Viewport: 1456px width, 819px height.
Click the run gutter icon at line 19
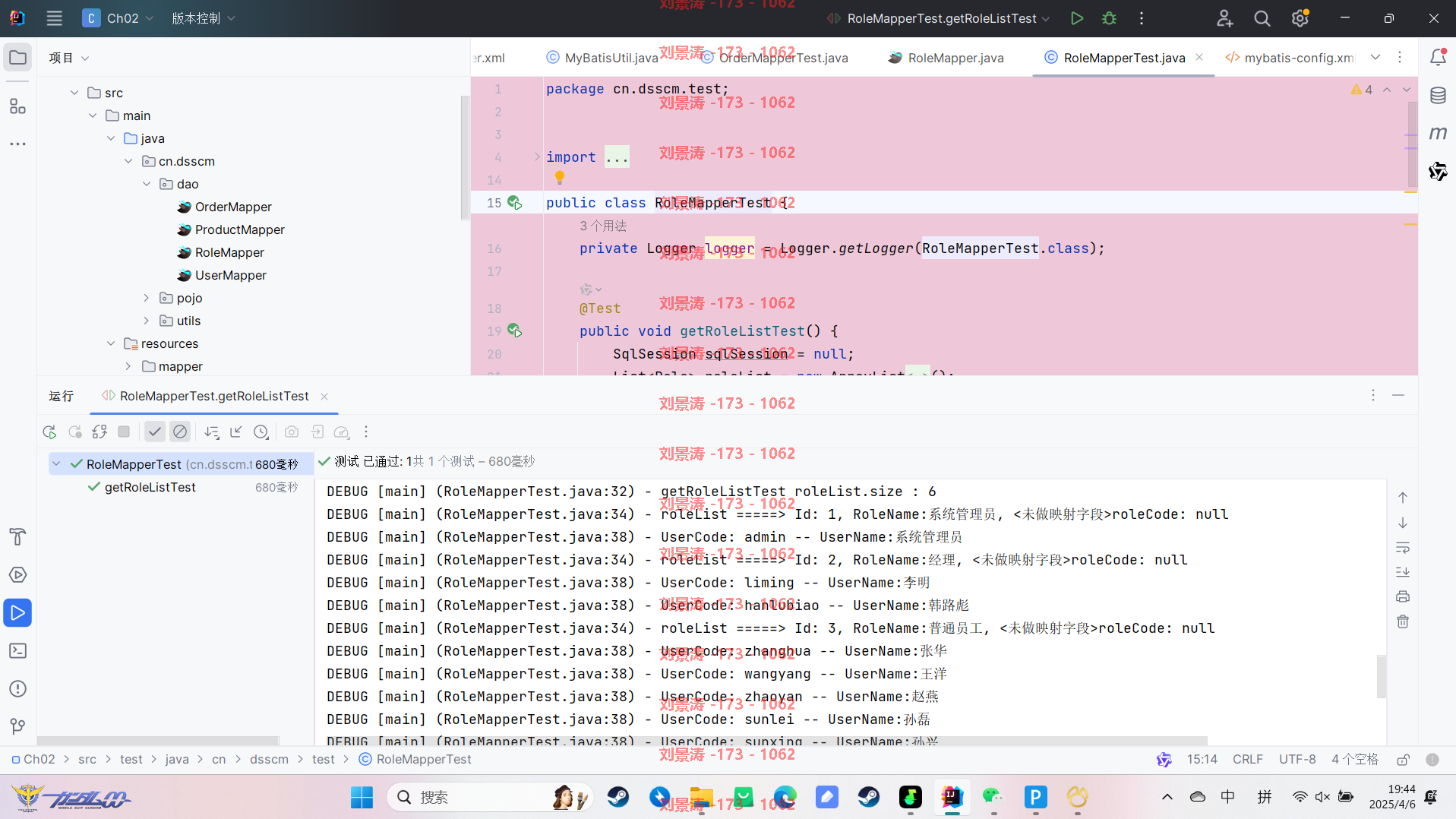[x=514, y=330]
